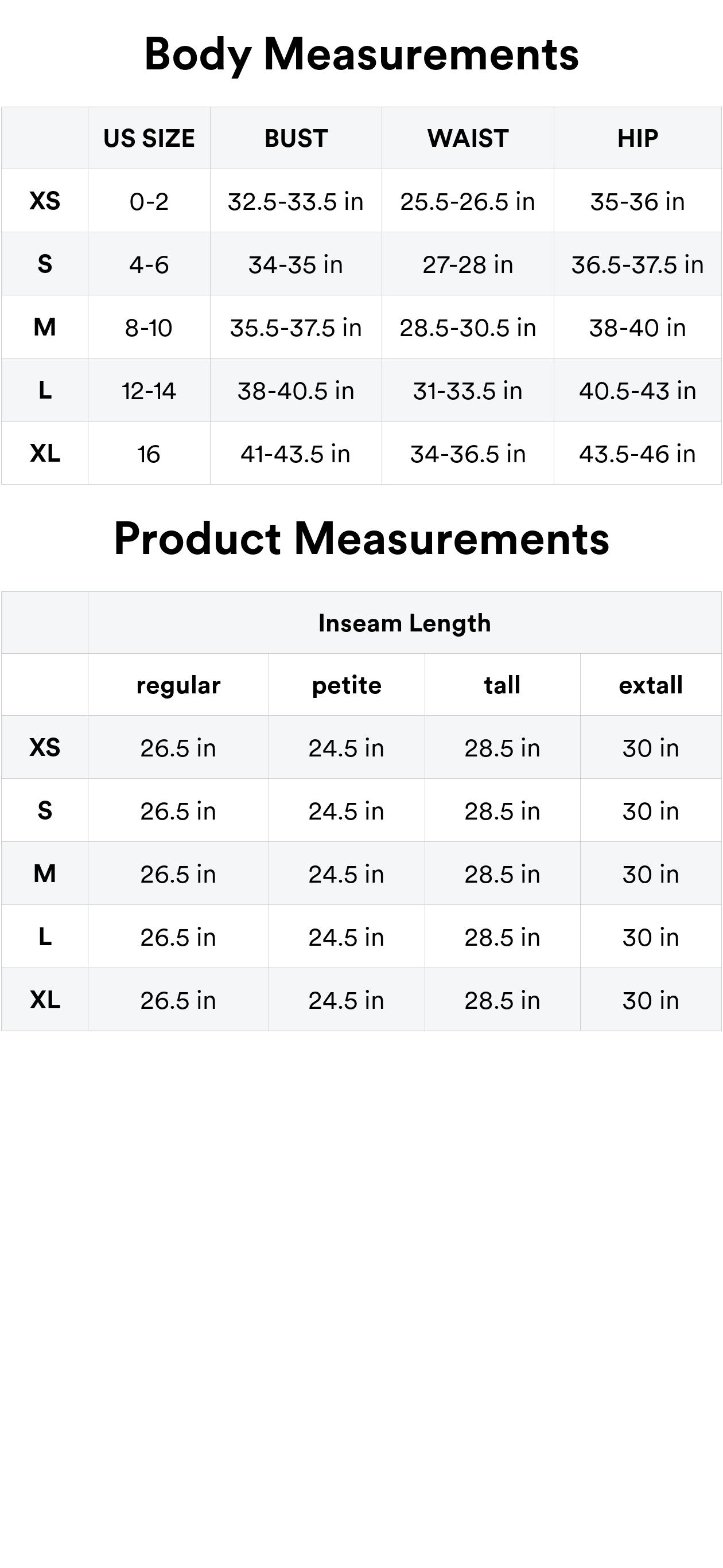The width and height of the screenshot is (723, 1568).
Task: Select the extall inseam column header
Action: (x=651, y=685)
